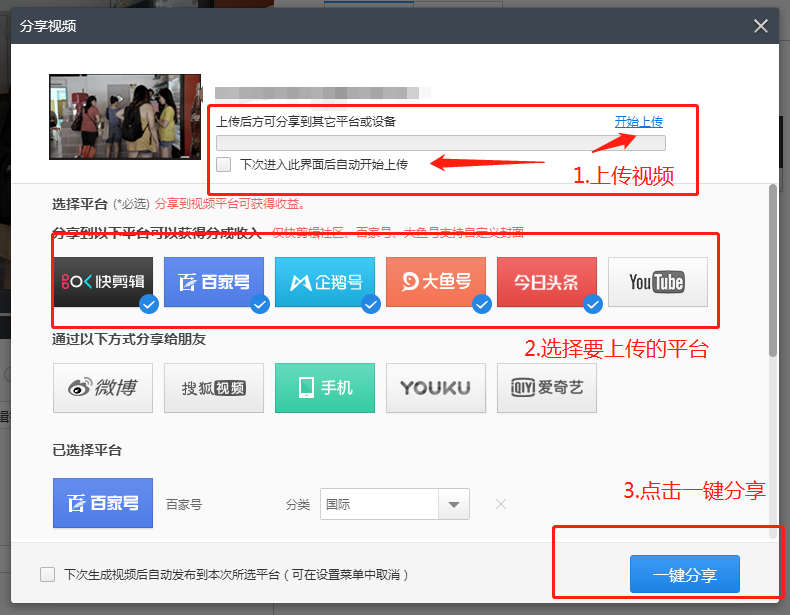Toggle auto-publish to selected platforms checkbox
This screenshot has height=615, width=790.
pos(47,575)
